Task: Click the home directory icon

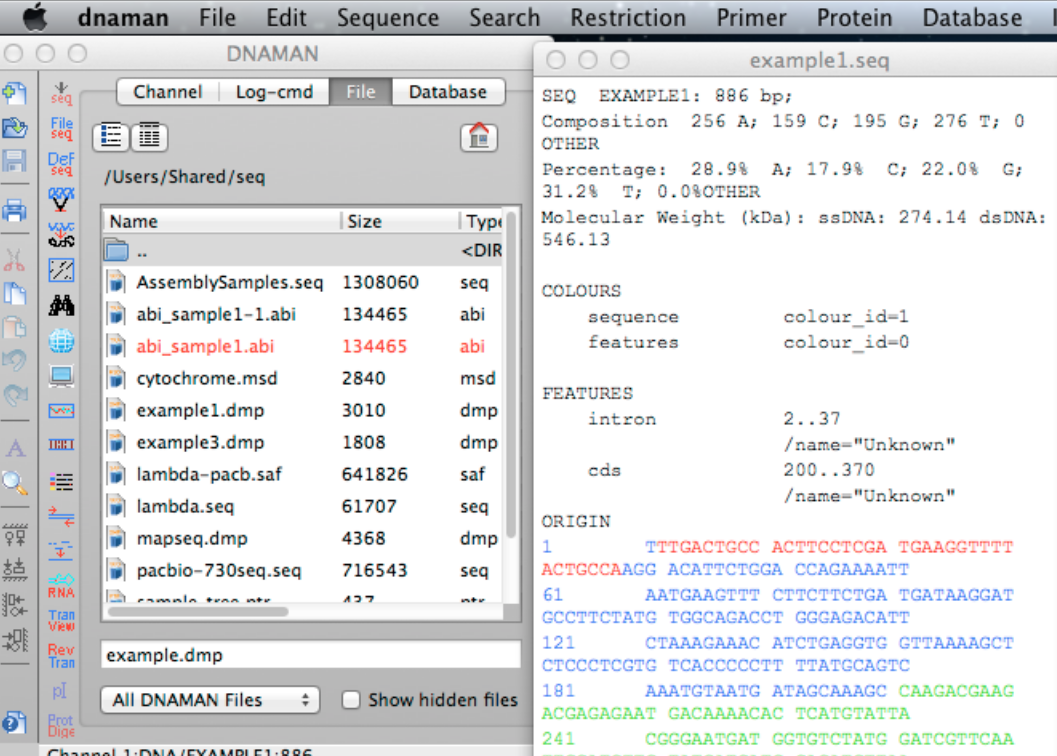Action: 479,137
